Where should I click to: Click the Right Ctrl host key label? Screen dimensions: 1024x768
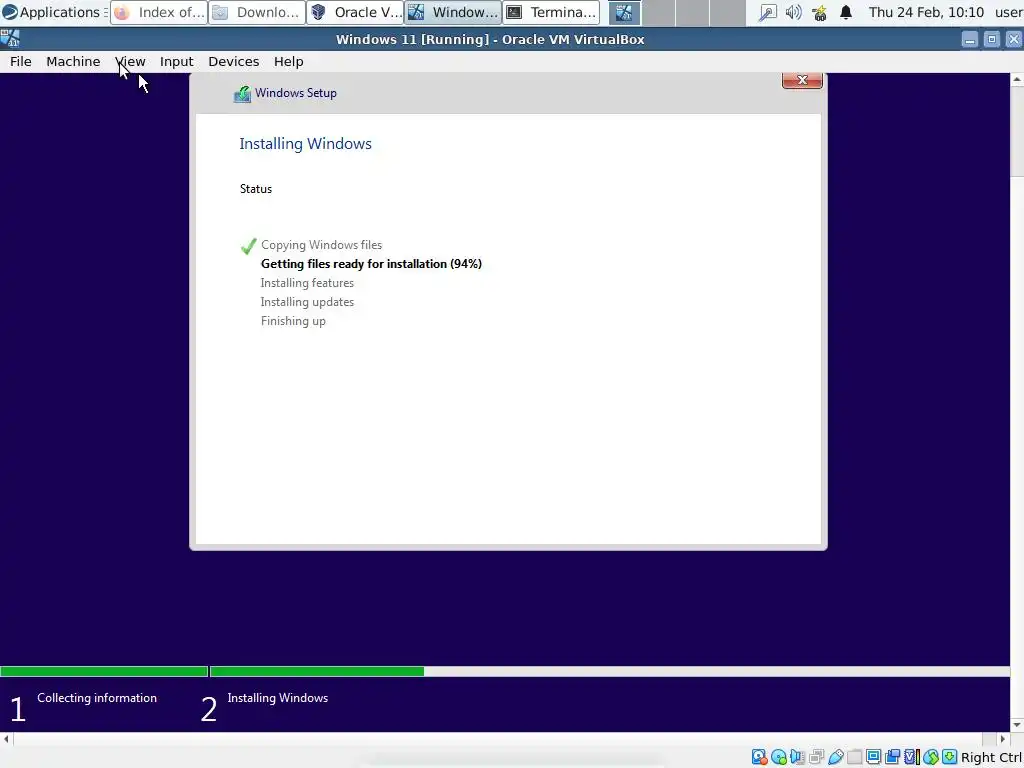coord(991,758)
